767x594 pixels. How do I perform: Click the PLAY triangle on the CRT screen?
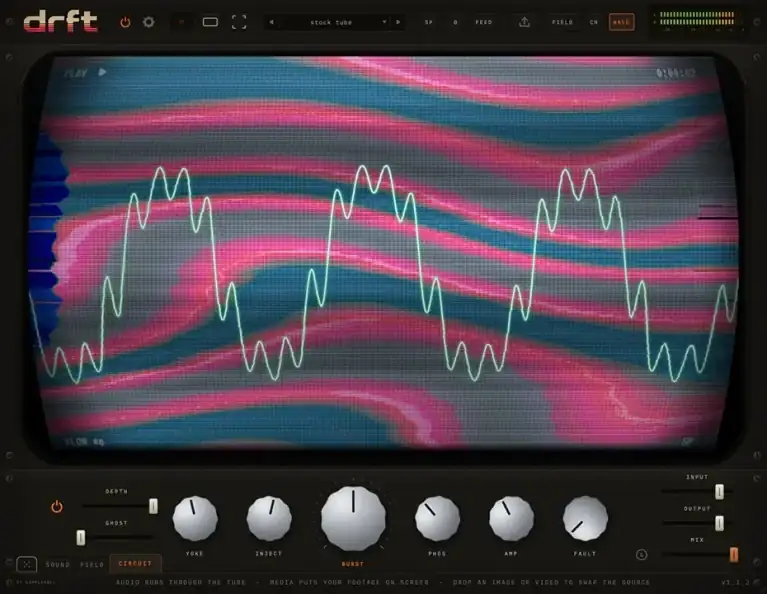pyautogui.click(x=102, y=72)
